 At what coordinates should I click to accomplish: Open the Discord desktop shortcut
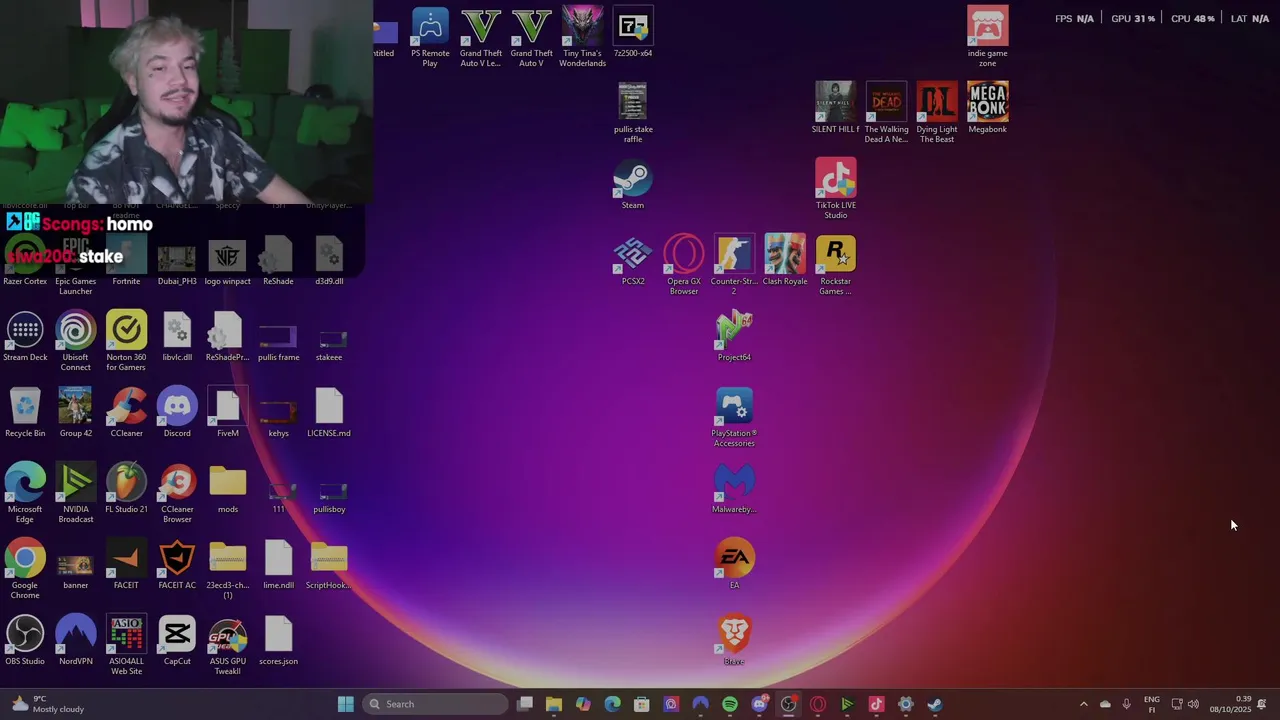click(x=177, y=413)
